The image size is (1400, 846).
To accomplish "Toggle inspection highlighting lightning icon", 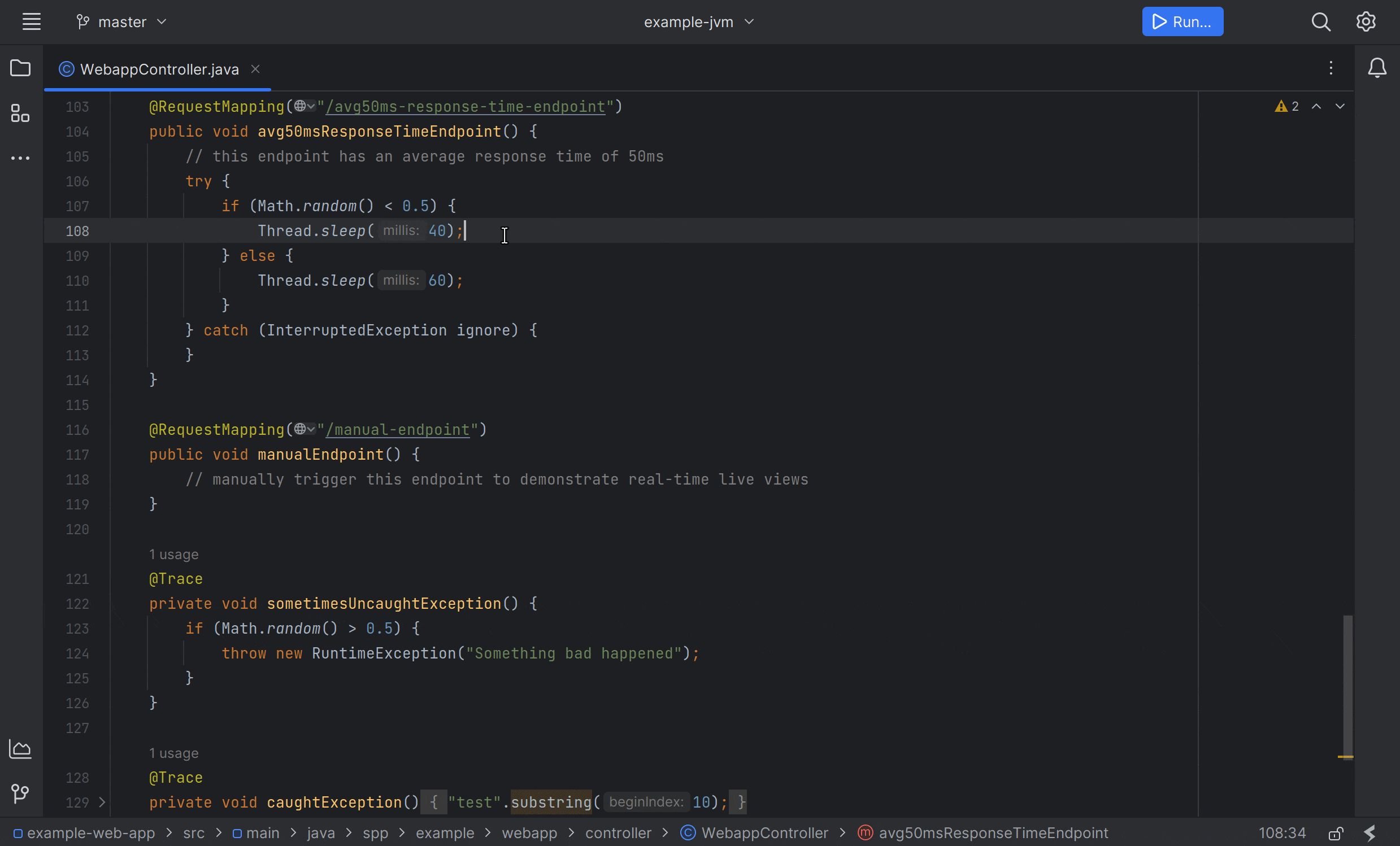I will (1369, 833).
